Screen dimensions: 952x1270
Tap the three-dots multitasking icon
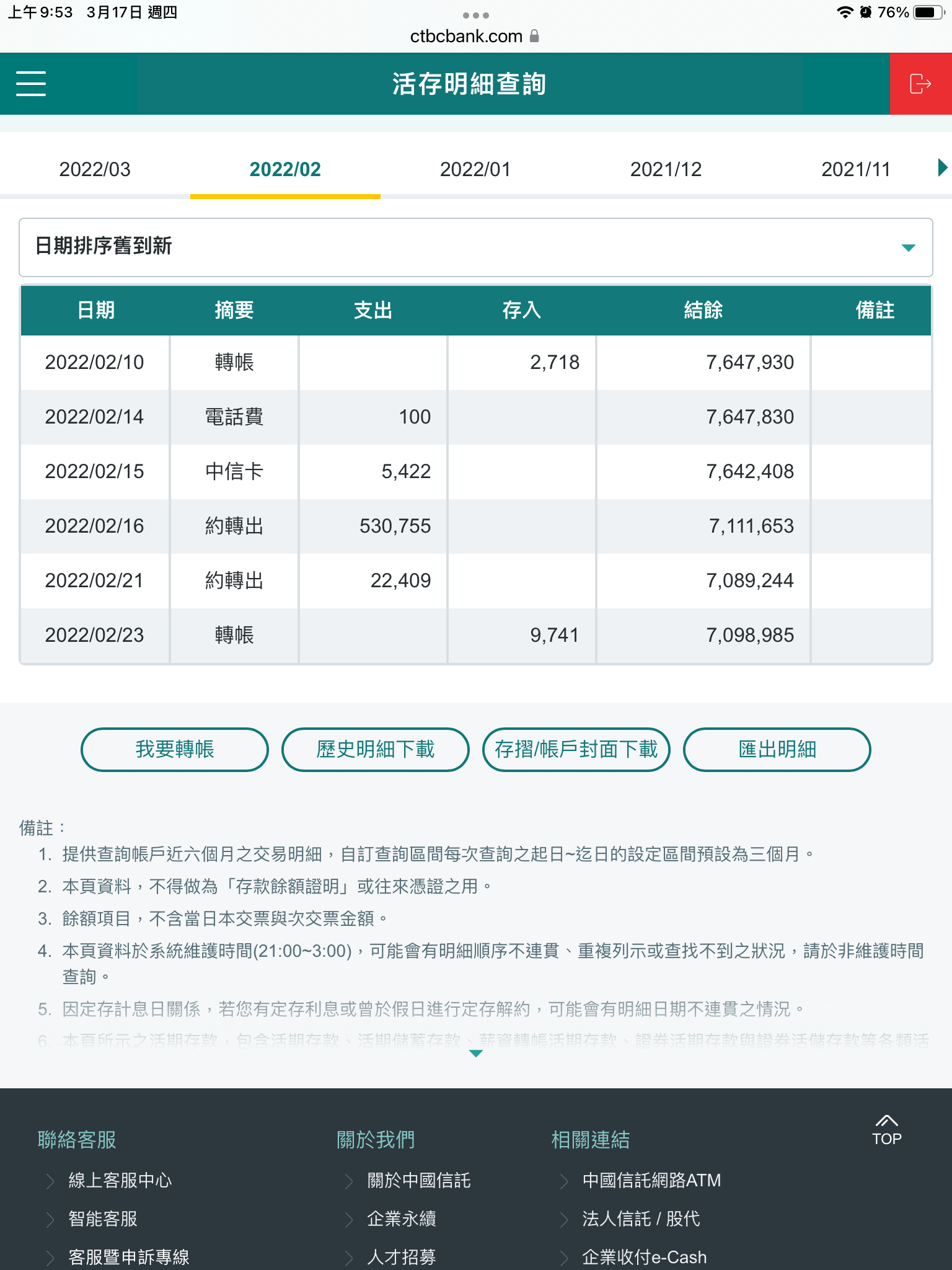tap(475, 15)
